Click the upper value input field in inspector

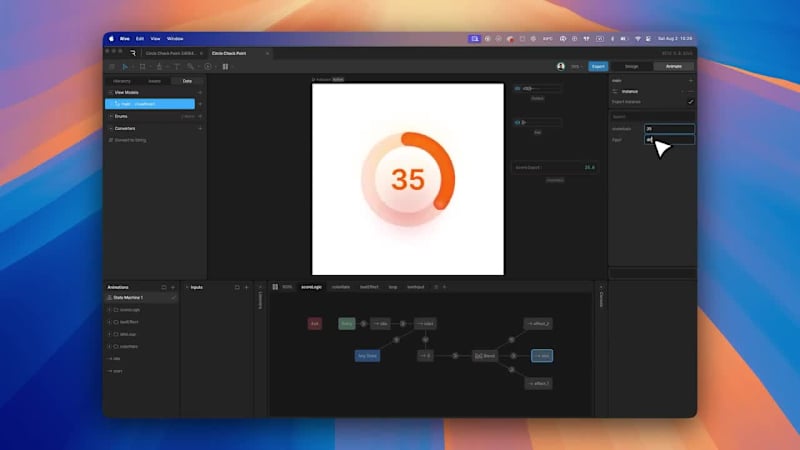[x=669, y=129]
